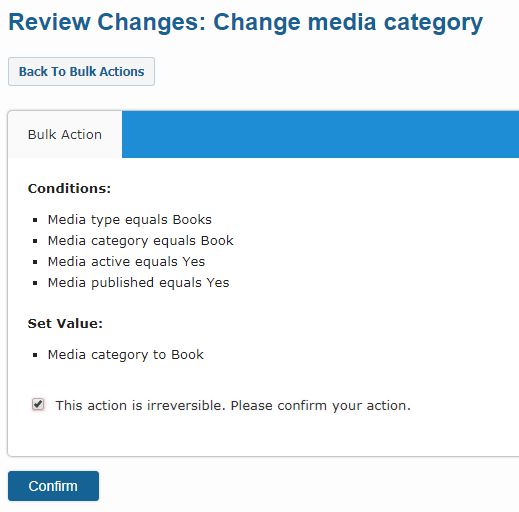Click the 'This action is irreversible' label text

tap(233, 406)
